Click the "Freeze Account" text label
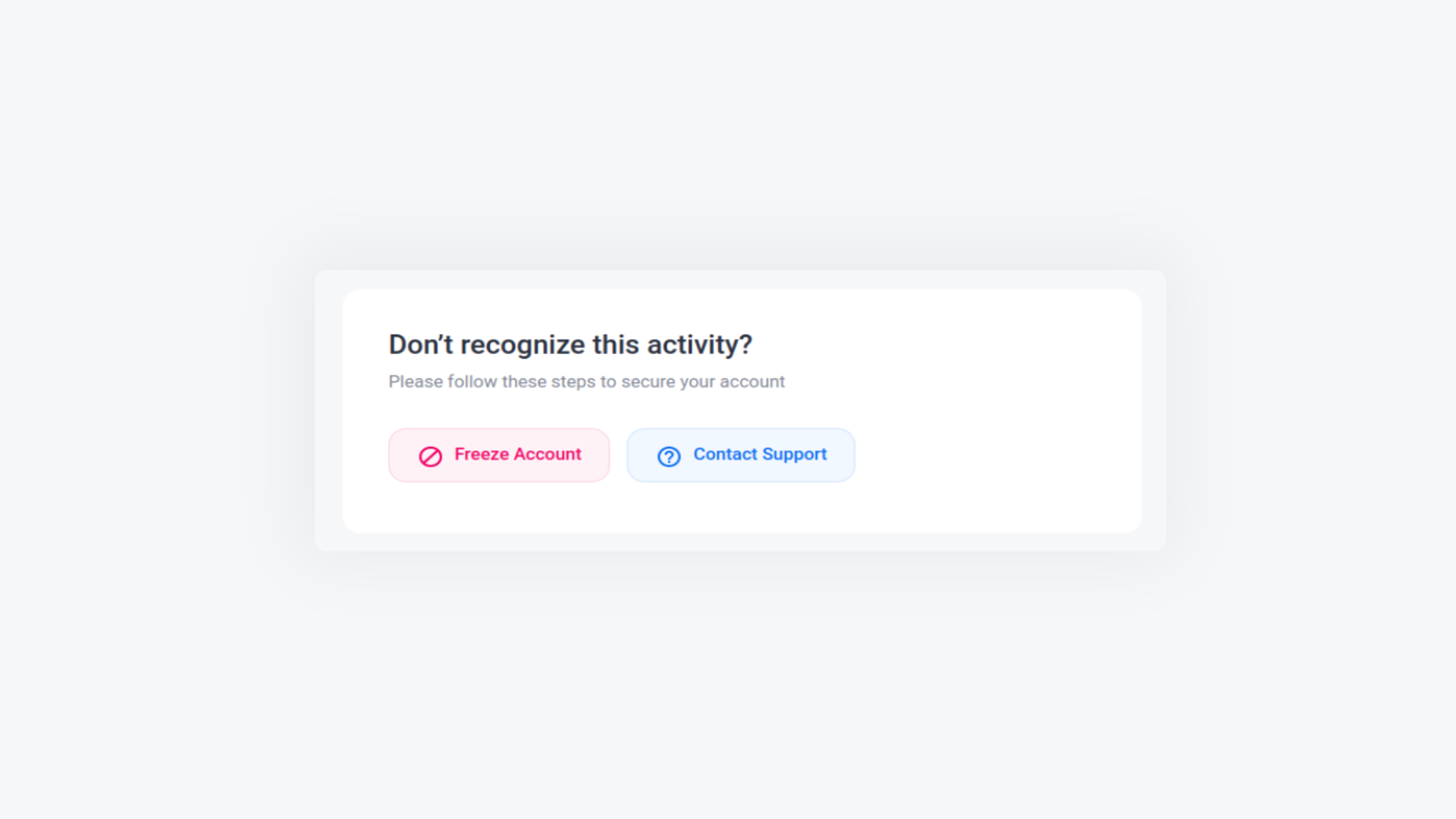 point(518,454)
